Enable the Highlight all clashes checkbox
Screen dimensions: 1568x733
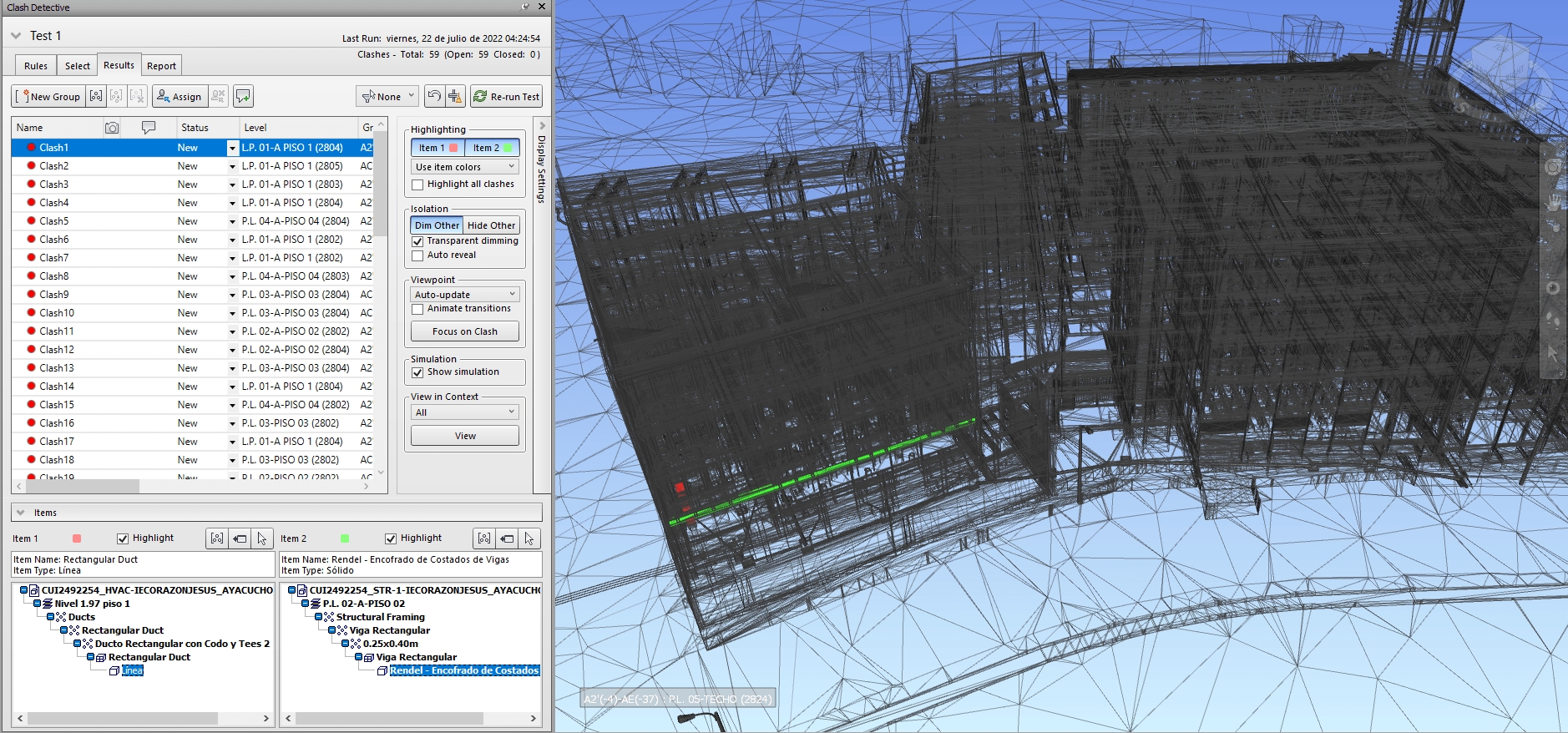(417, 185)
